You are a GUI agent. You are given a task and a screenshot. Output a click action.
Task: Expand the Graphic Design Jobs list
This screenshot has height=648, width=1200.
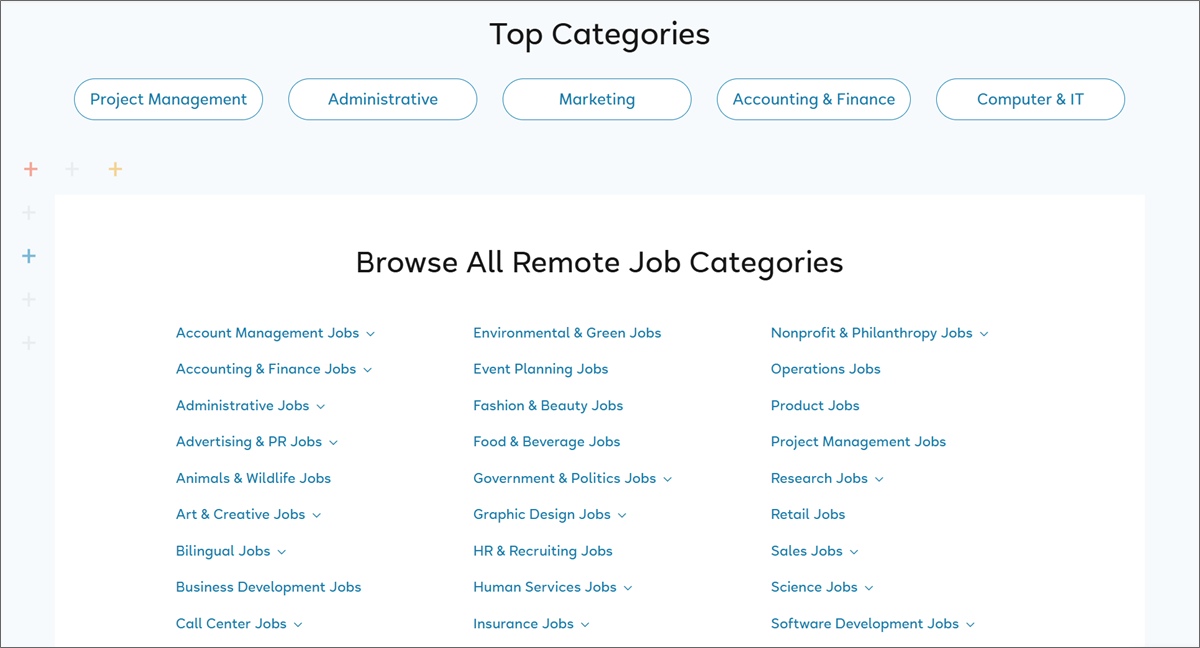tap(621, 514)
